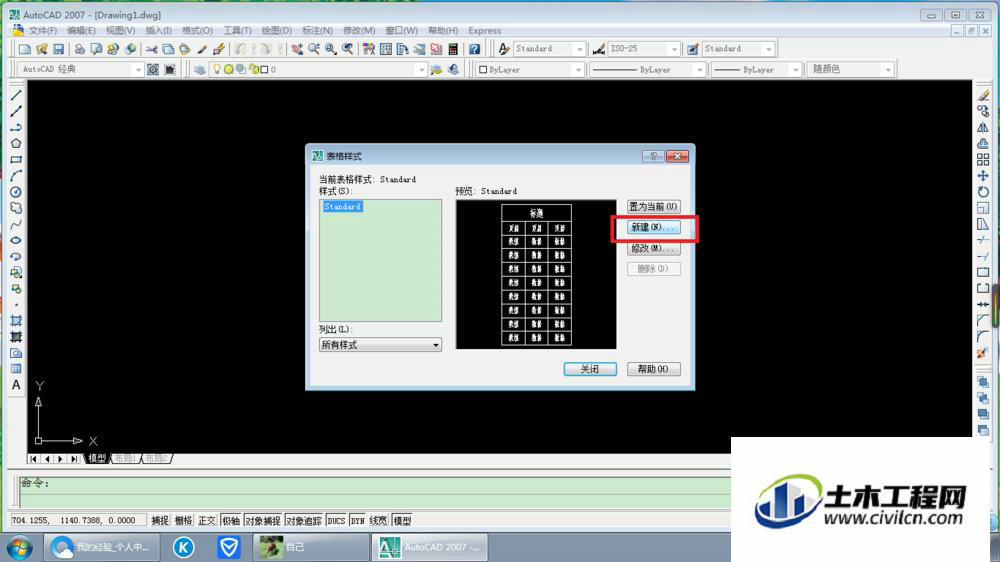
Task: Open the Express menu
Action: point(485,31)
